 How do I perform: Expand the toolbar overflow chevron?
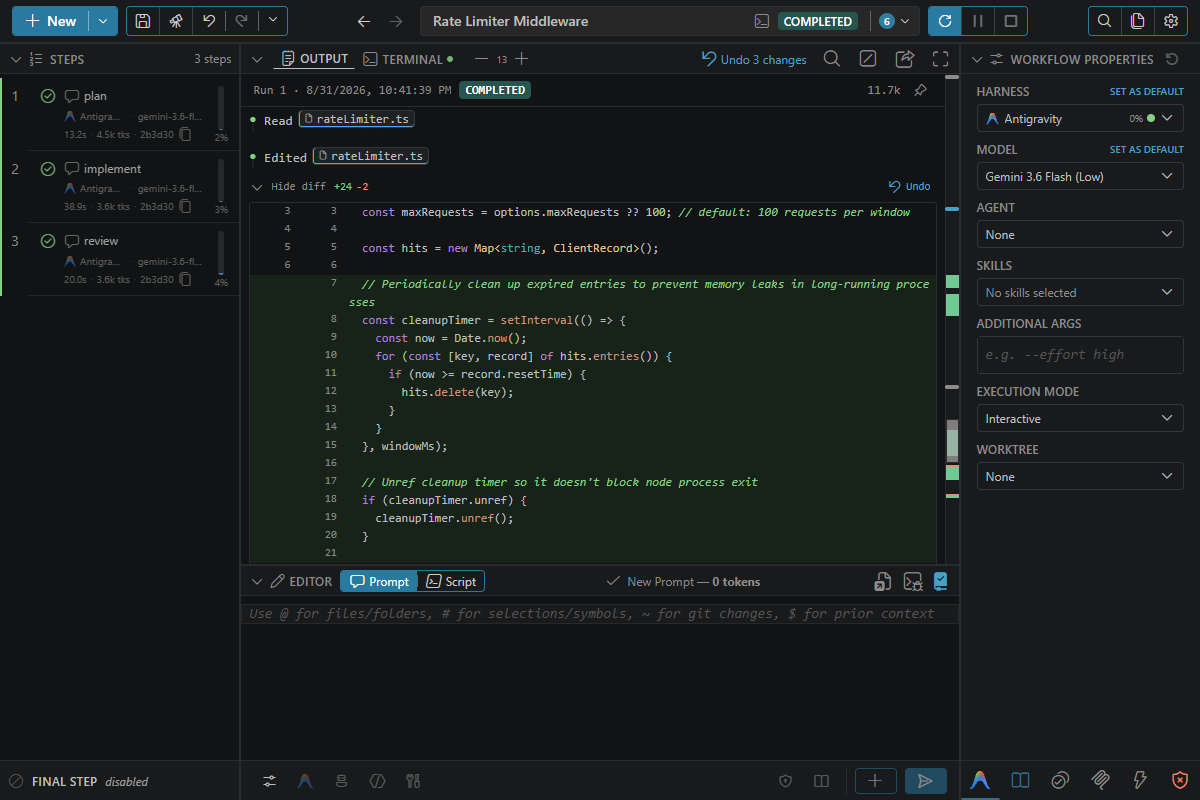pyautogui.click(x=272, y=21)
